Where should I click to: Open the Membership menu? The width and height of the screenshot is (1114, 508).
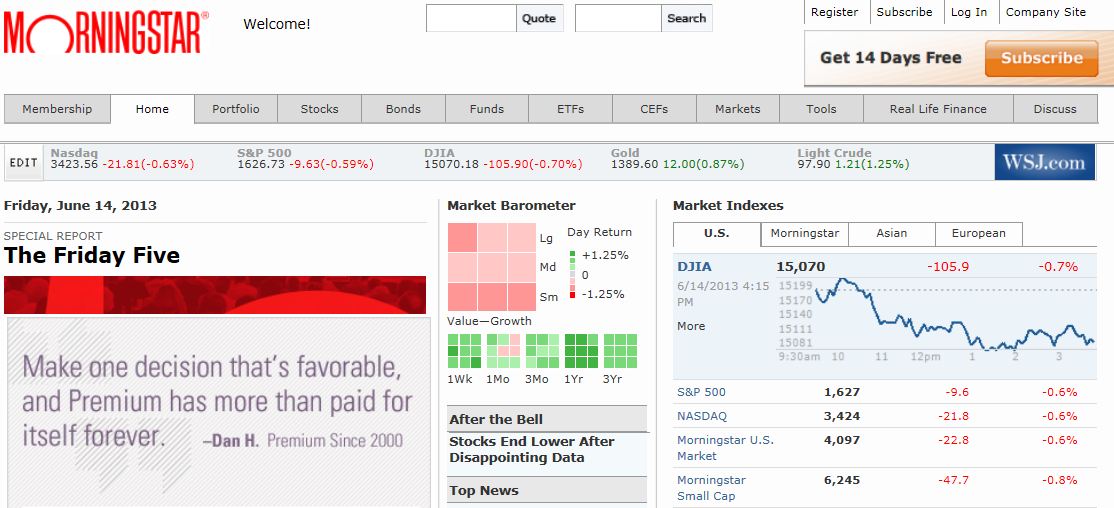point(57,109)
